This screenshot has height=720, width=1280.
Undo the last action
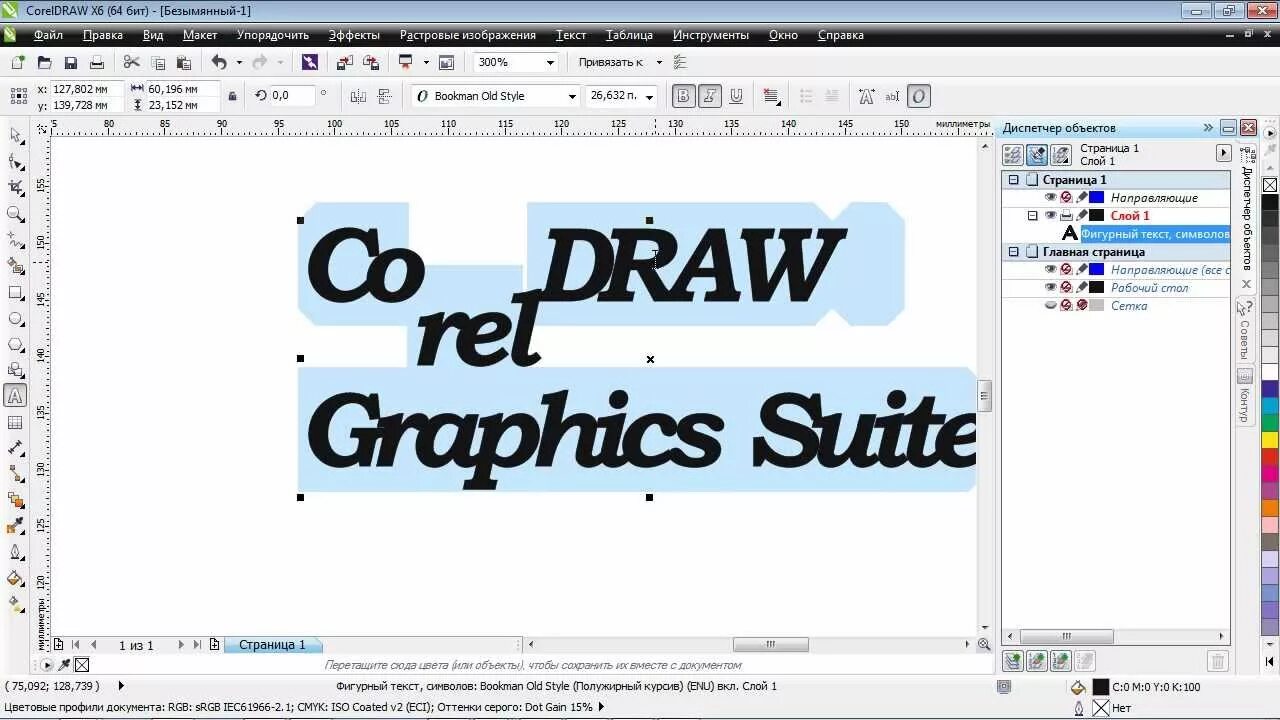219,62
